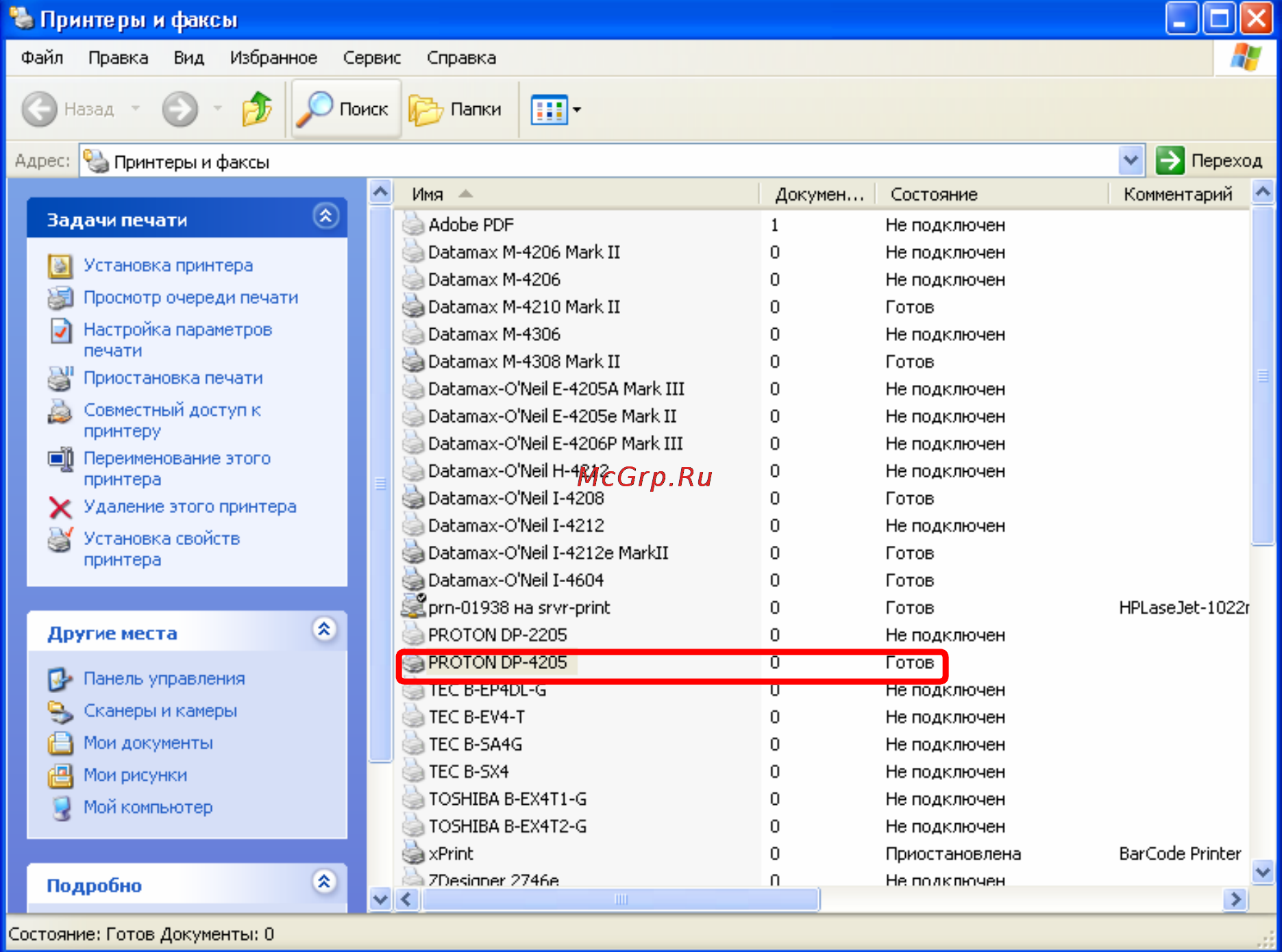
Task: Click the right list scroll down arrow
Action: tap(1262, 872)
